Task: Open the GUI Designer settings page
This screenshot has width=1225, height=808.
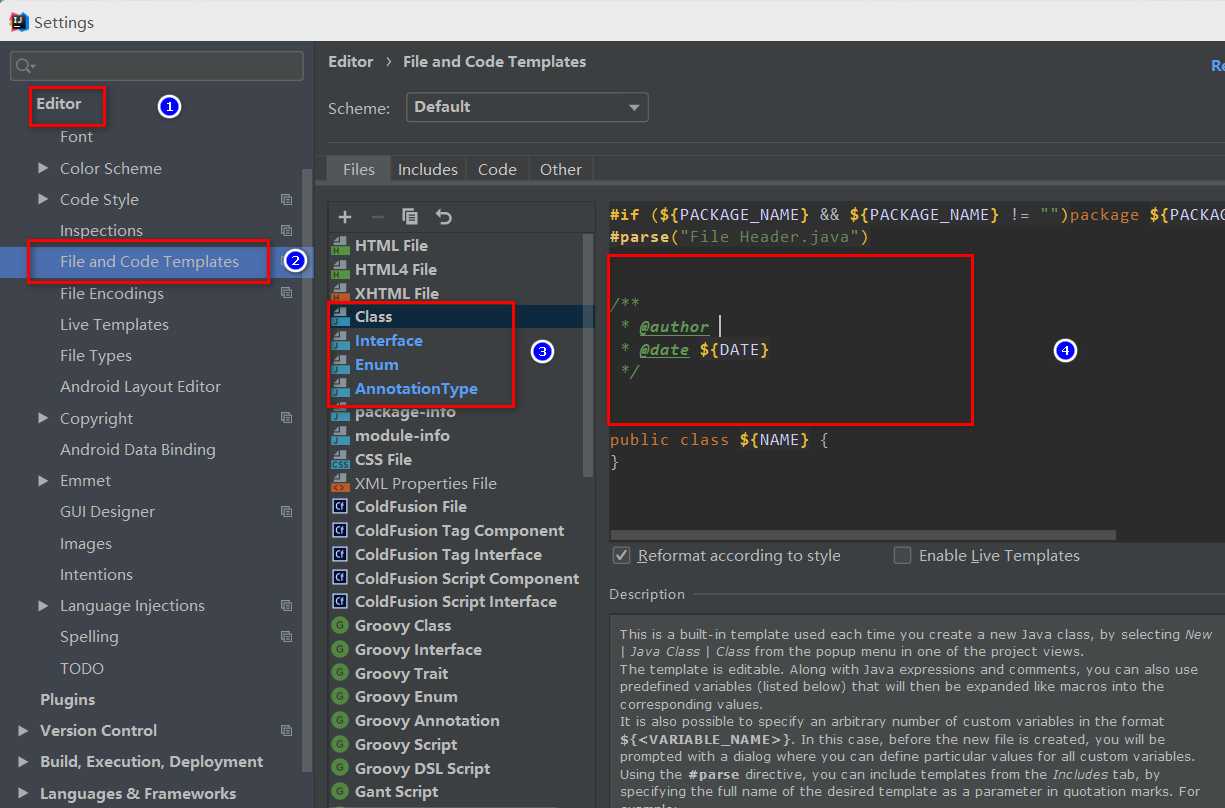Action: point(107,511)
